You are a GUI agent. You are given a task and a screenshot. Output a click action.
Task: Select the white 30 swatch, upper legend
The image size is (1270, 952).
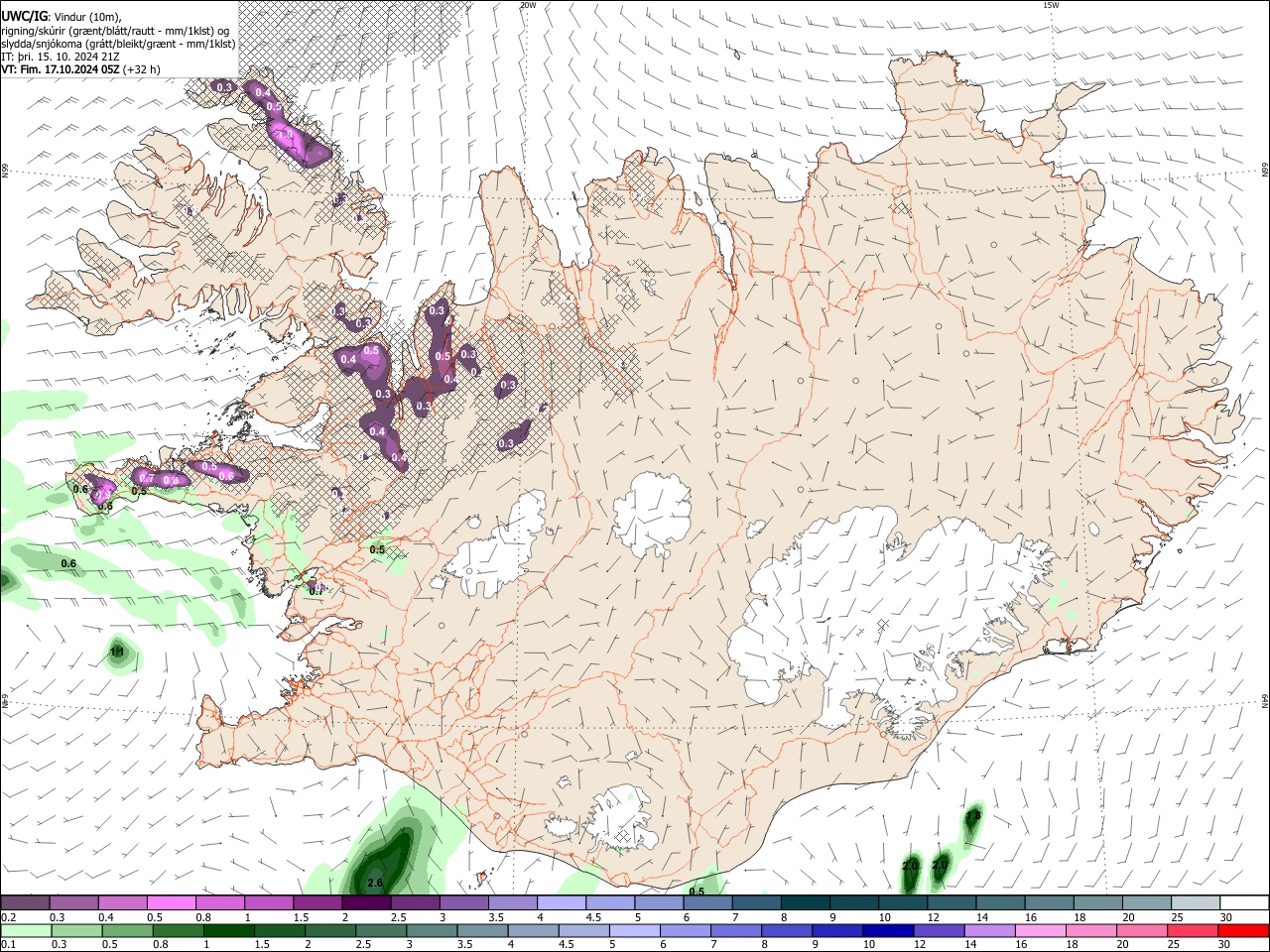1245,902
